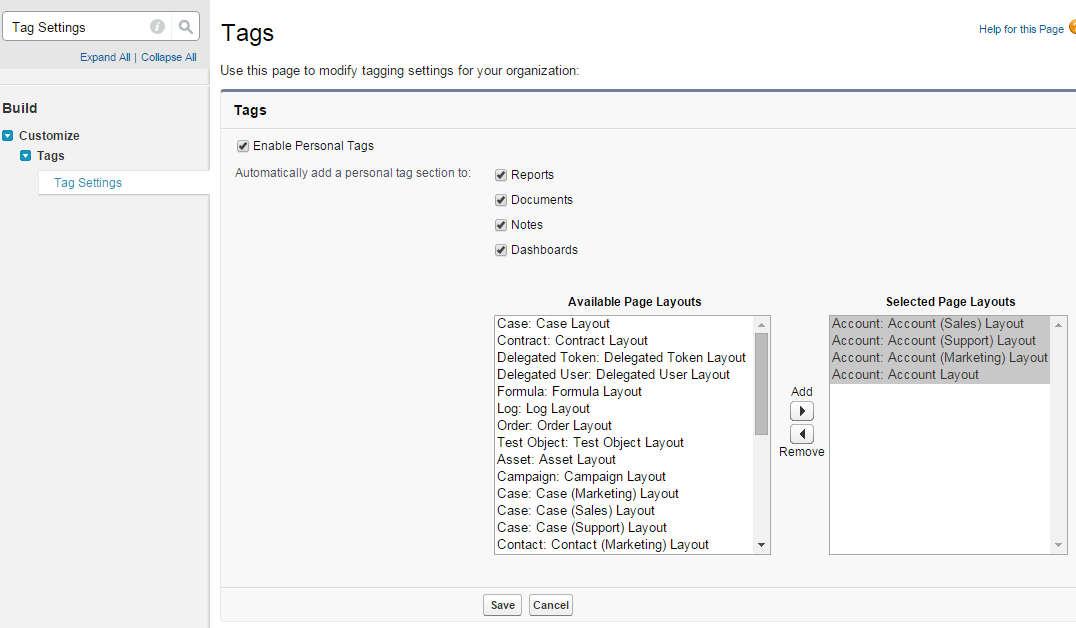Click the search magnifier icon
The height and width of the screenshot is (628, 1076).
186,27
